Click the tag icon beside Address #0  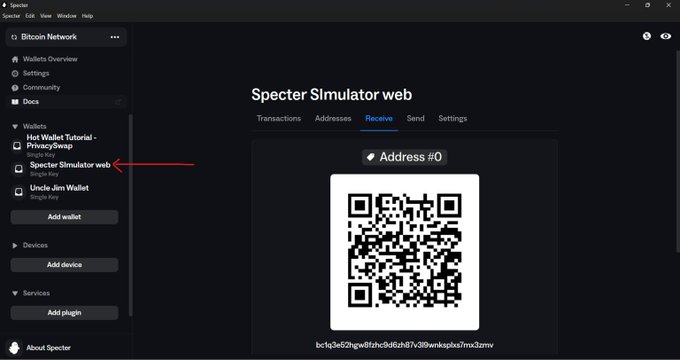371,157
